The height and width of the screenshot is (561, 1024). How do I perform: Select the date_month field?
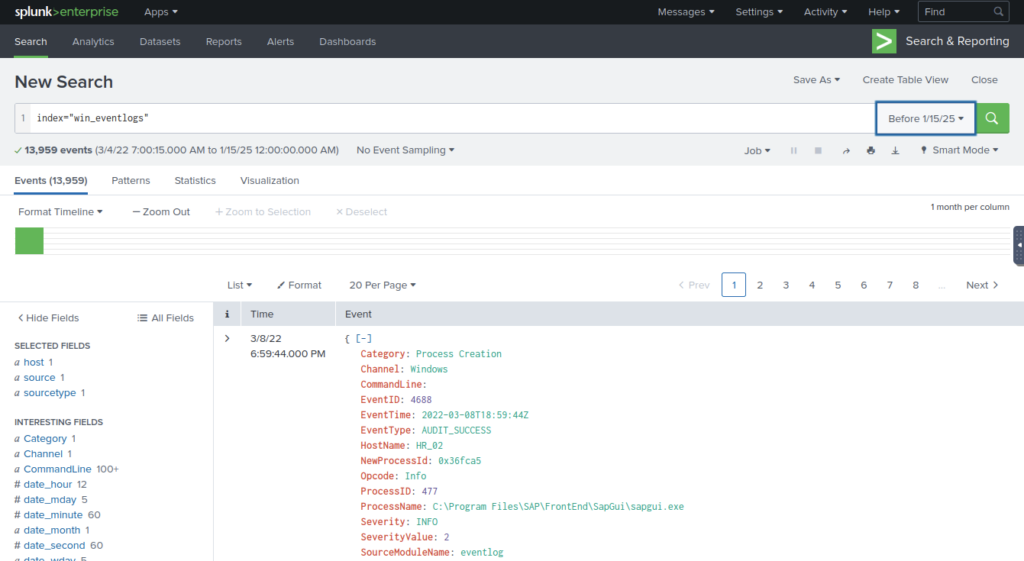point(52,530)
